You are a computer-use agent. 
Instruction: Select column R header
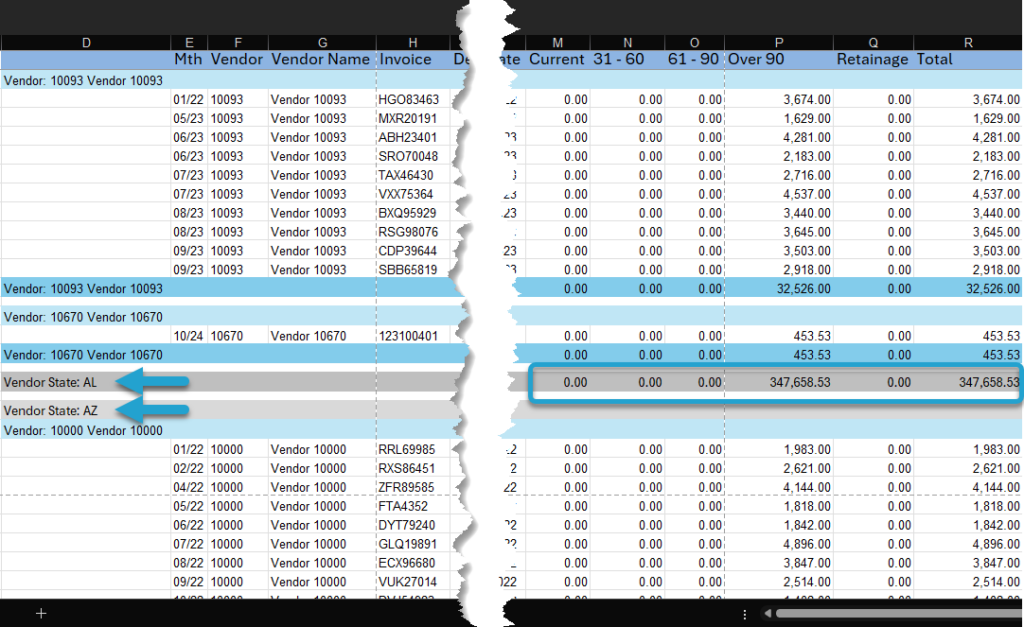[968, 42]
